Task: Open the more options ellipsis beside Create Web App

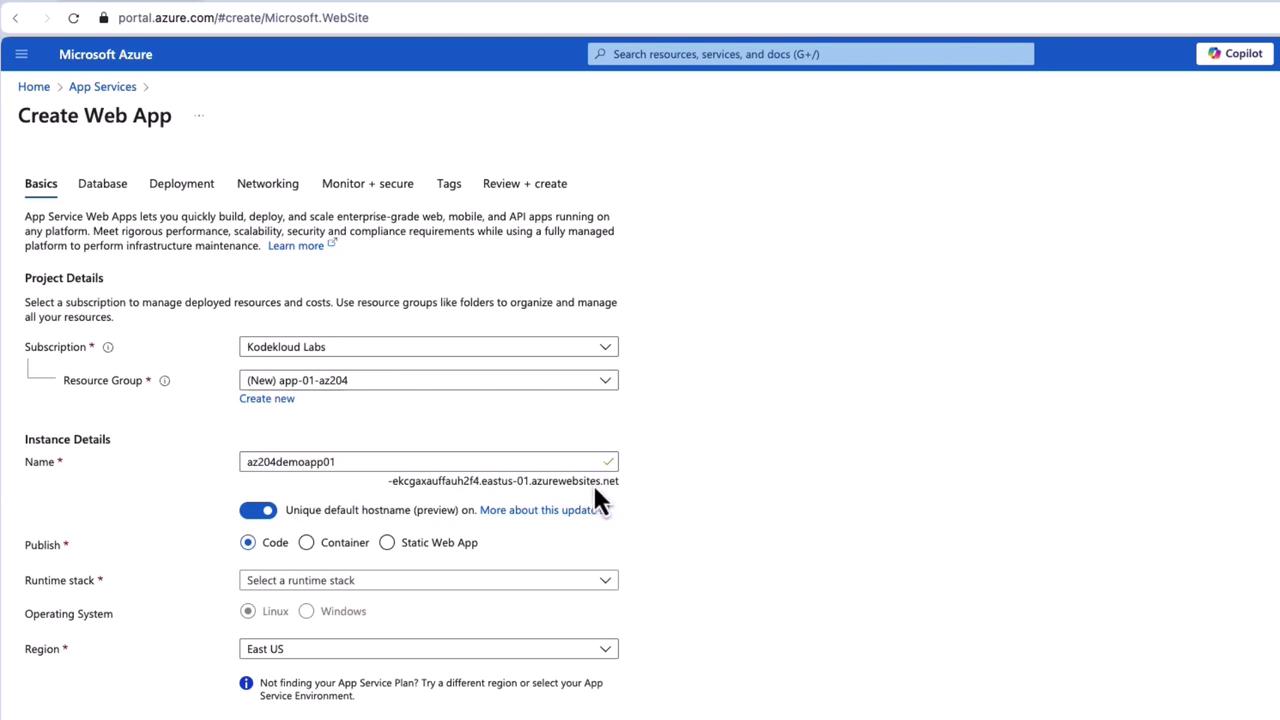Action: click(199, 116)
